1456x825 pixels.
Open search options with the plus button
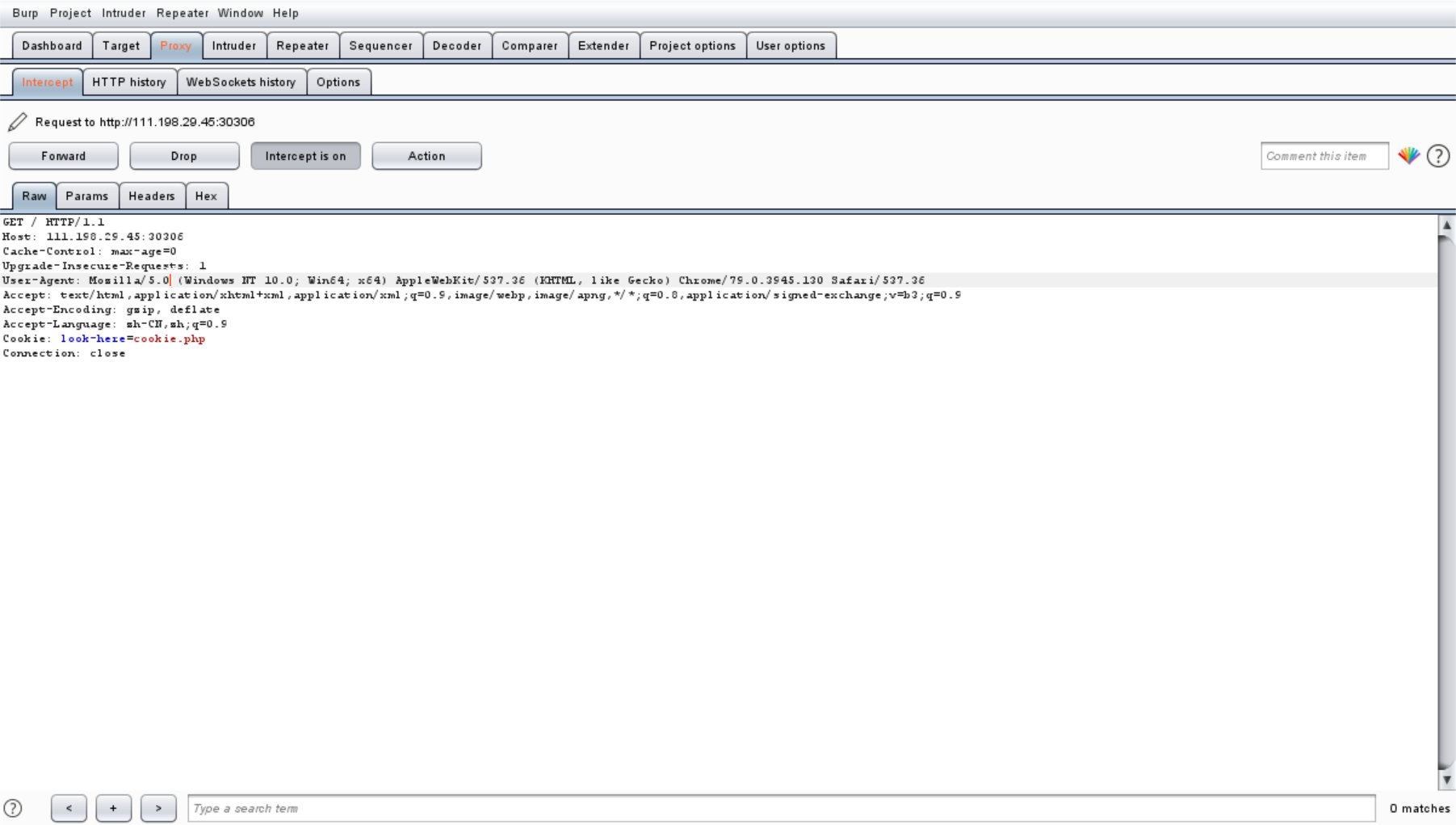(113, 808)
